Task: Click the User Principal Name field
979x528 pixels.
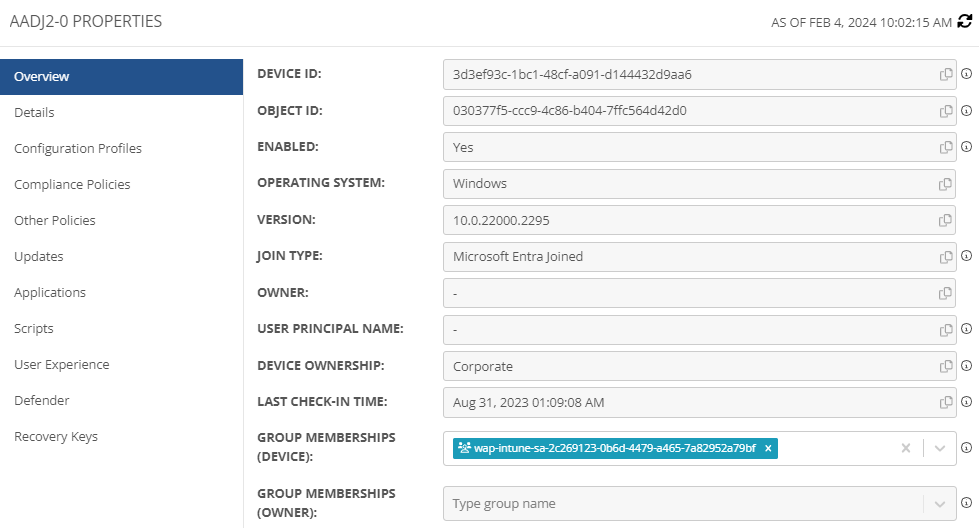Action: (x=699, y=330)
